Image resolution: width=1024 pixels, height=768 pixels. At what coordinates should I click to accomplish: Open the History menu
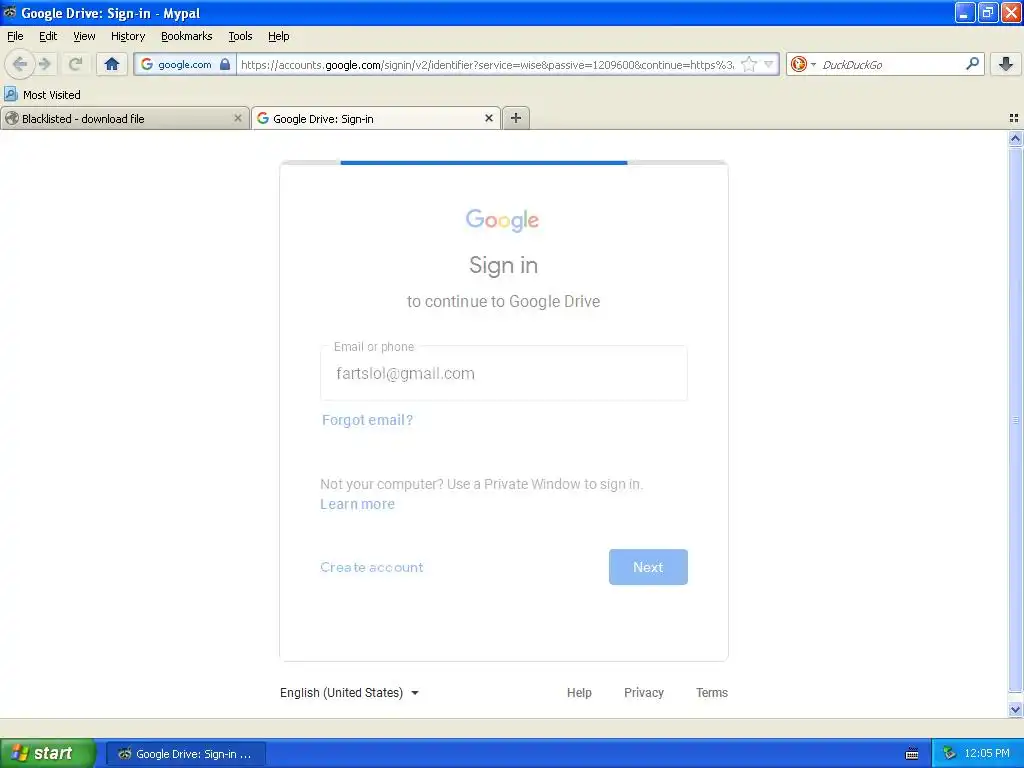[x=128, y=36]
